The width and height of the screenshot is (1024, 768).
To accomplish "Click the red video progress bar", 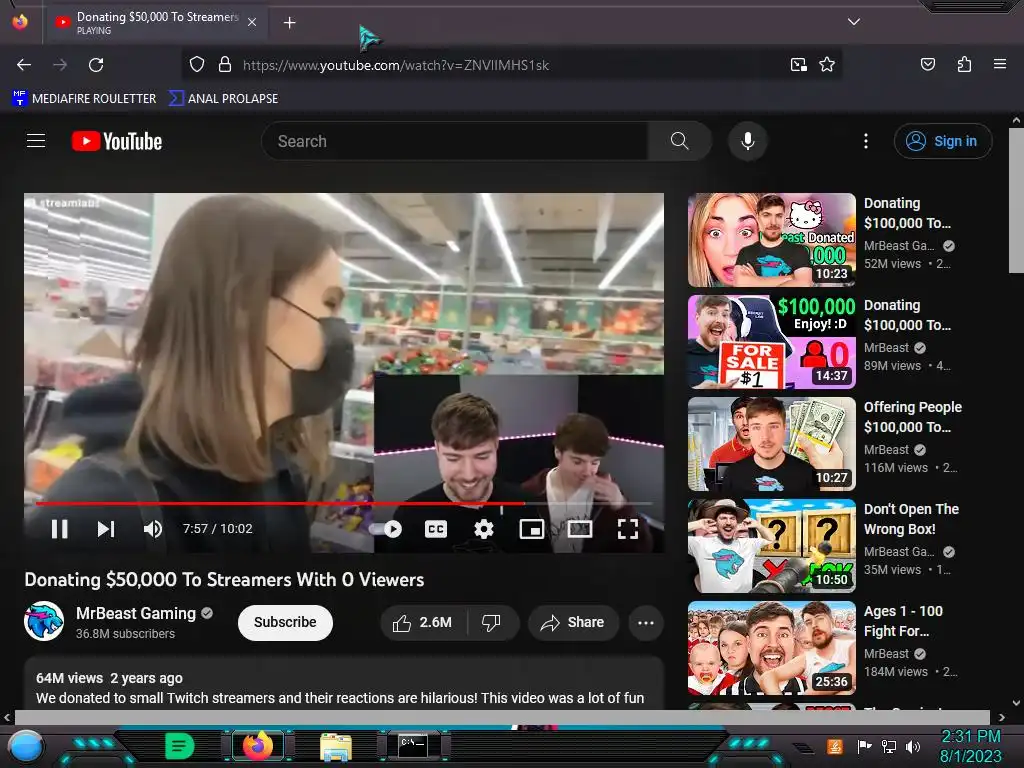I will 344,504.
